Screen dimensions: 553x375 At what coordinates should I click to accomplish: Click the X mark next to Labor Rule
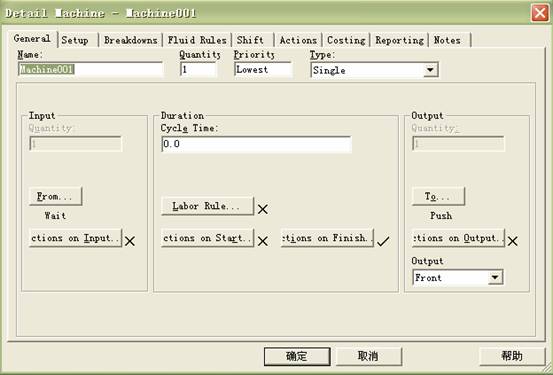(x=262, y=209)
